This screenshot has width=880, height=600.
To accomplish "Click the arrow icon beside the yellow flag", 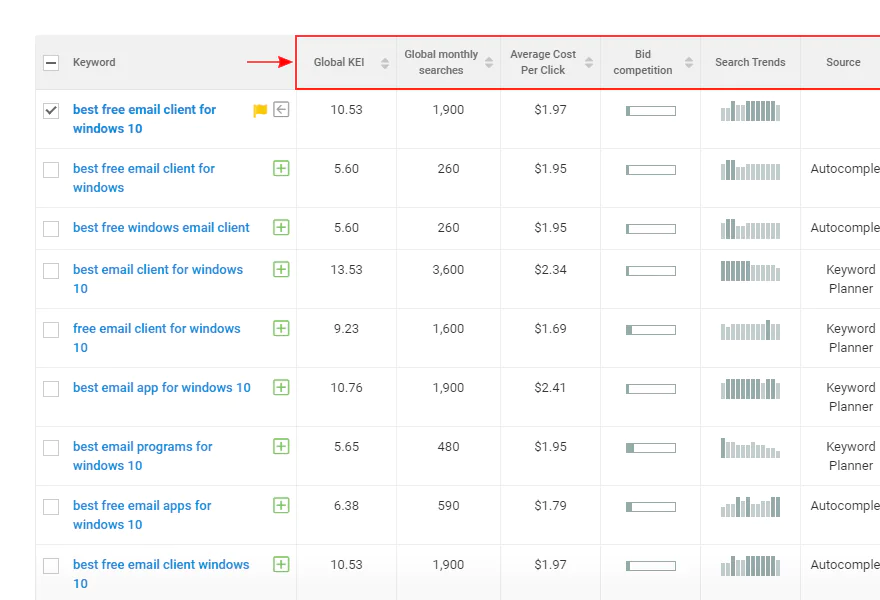I will [x=281, y=110].
